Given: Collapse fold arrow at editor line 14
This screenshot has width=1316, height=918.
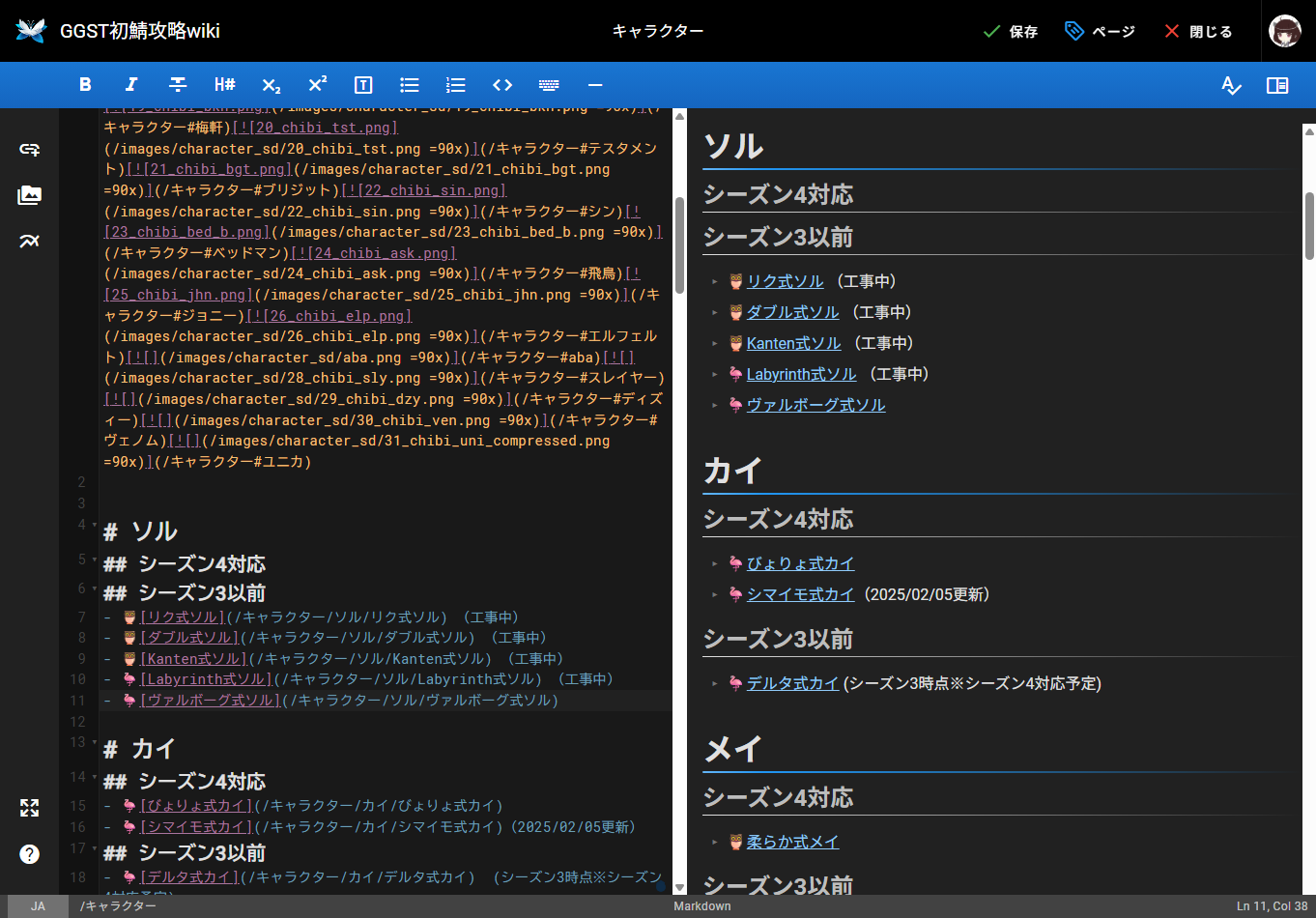Looking at the screenshot, I should click(x=94, y=777).
